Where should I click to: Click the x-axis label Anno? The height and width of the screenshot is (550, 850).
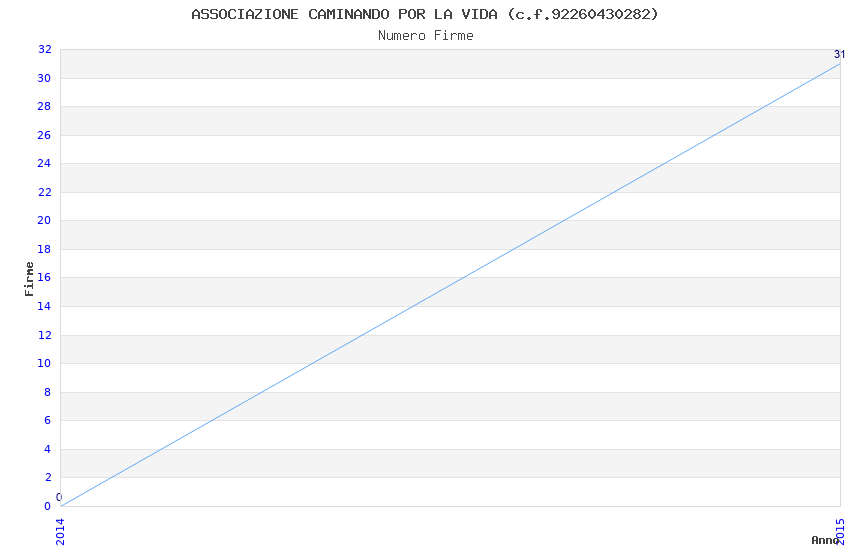(x=825, y=540)
